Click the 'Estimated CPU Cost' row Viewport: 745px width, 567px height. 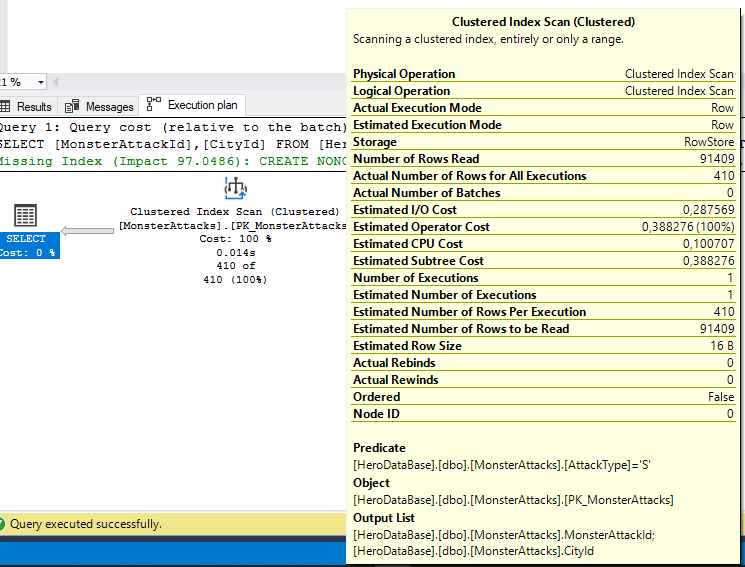click(544, 244)
